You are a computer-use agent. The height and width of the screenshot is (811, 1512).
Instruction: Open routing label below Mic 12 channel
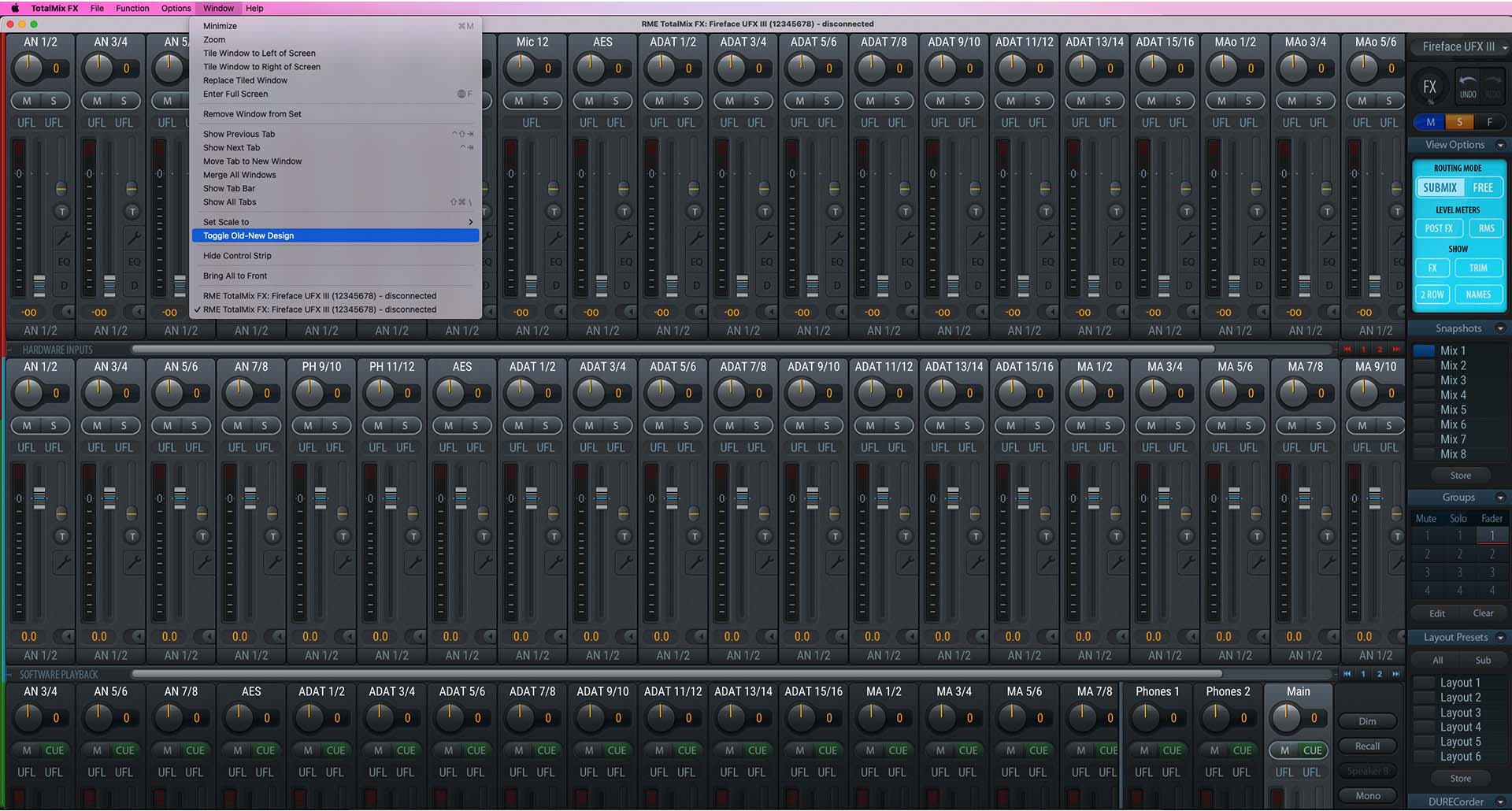click(532, 331)
